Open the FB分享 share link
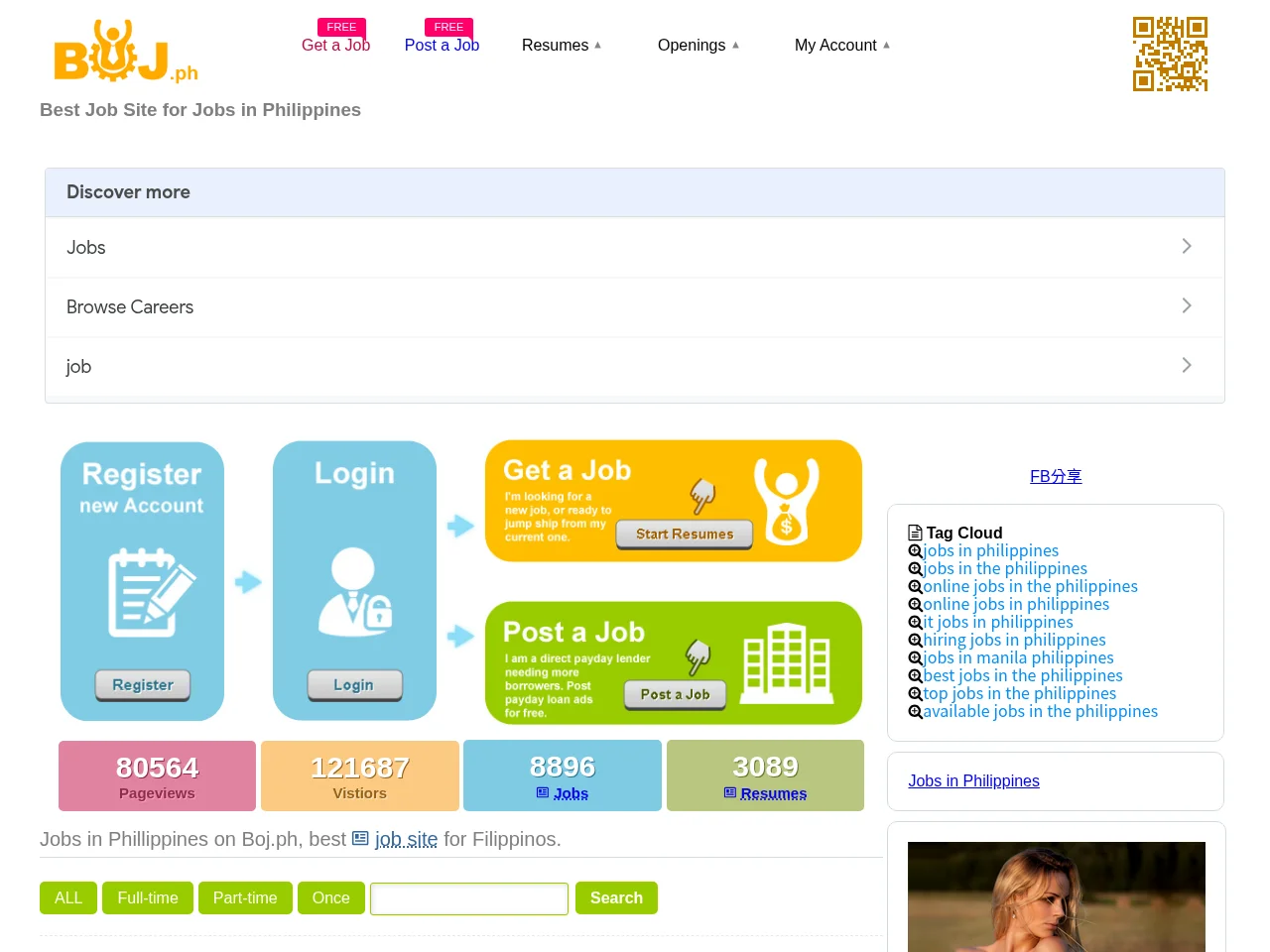This screenshot has width=1270, height=952. [1056, 477]
